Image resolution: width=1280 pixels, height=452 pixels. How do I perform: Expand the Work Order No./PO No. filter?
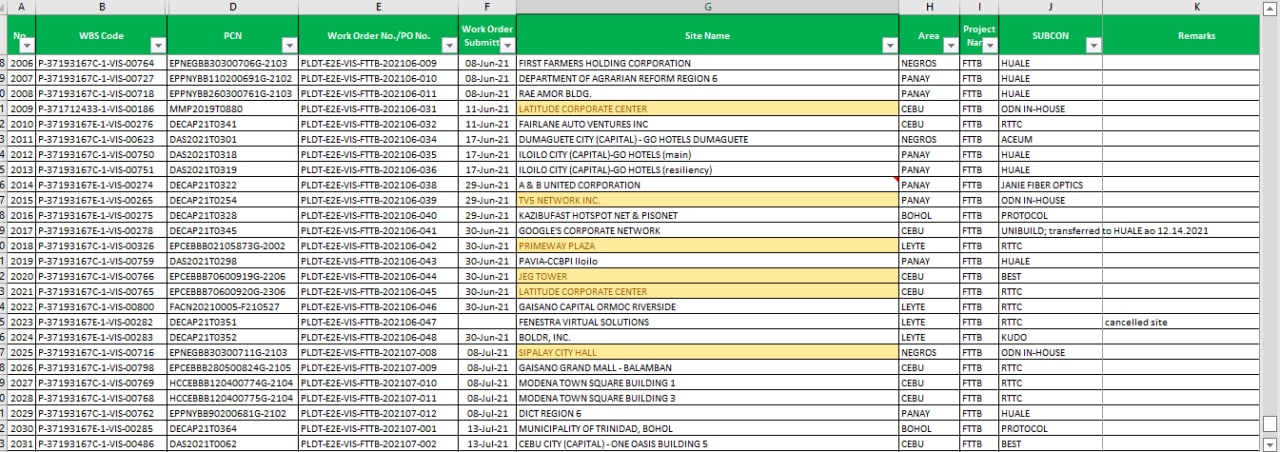[x=448, y=45]
